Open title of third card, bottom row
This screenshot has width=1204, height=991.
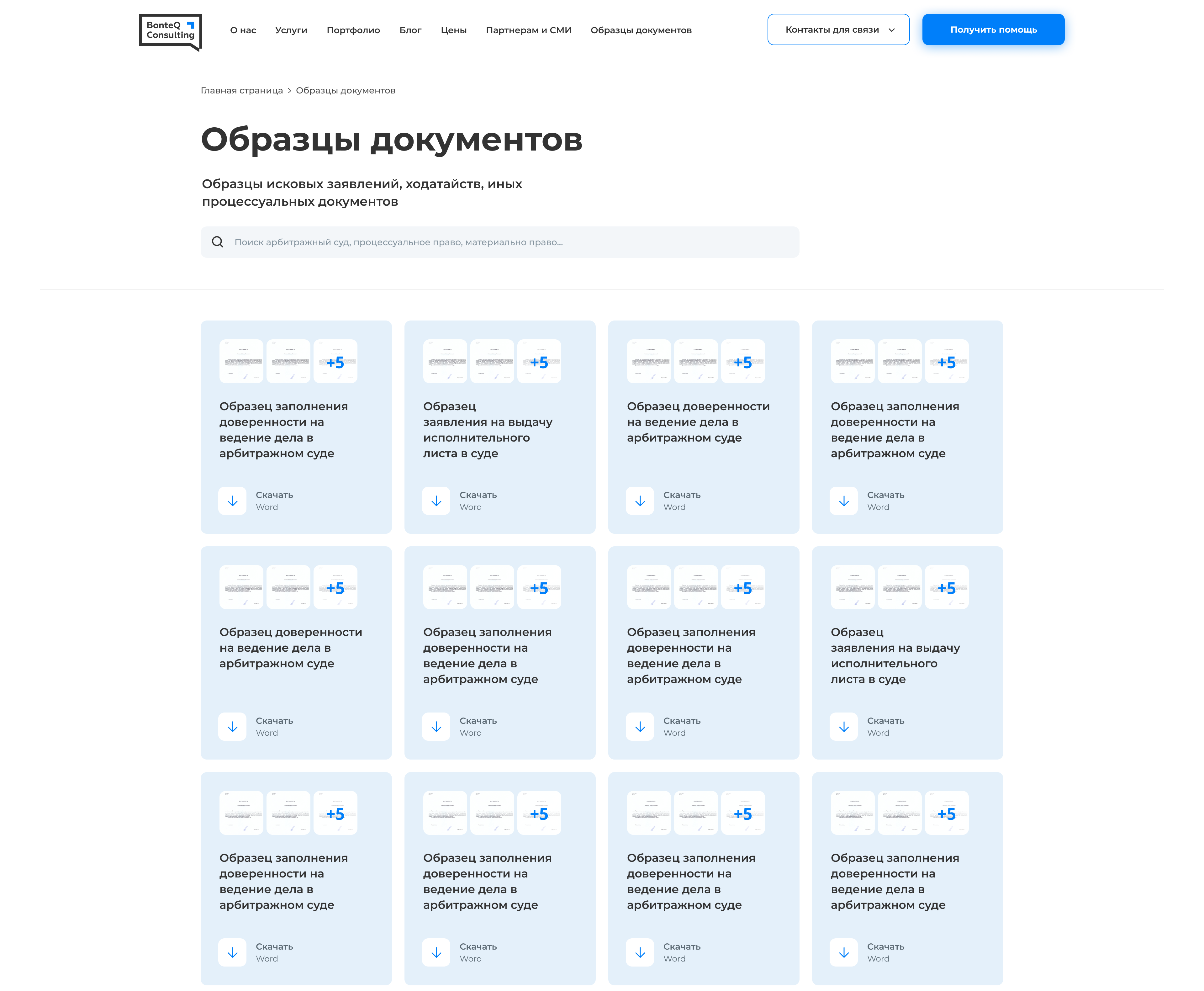(691, 882)
